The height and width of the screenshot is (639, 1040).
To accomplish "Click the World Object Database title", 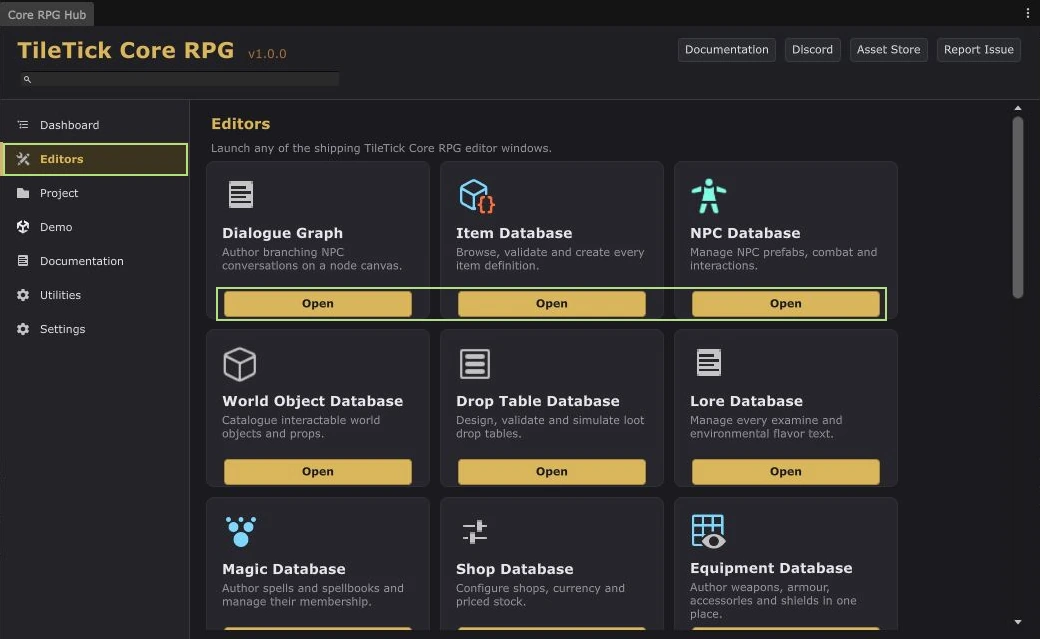I will [x=312, y=401].
